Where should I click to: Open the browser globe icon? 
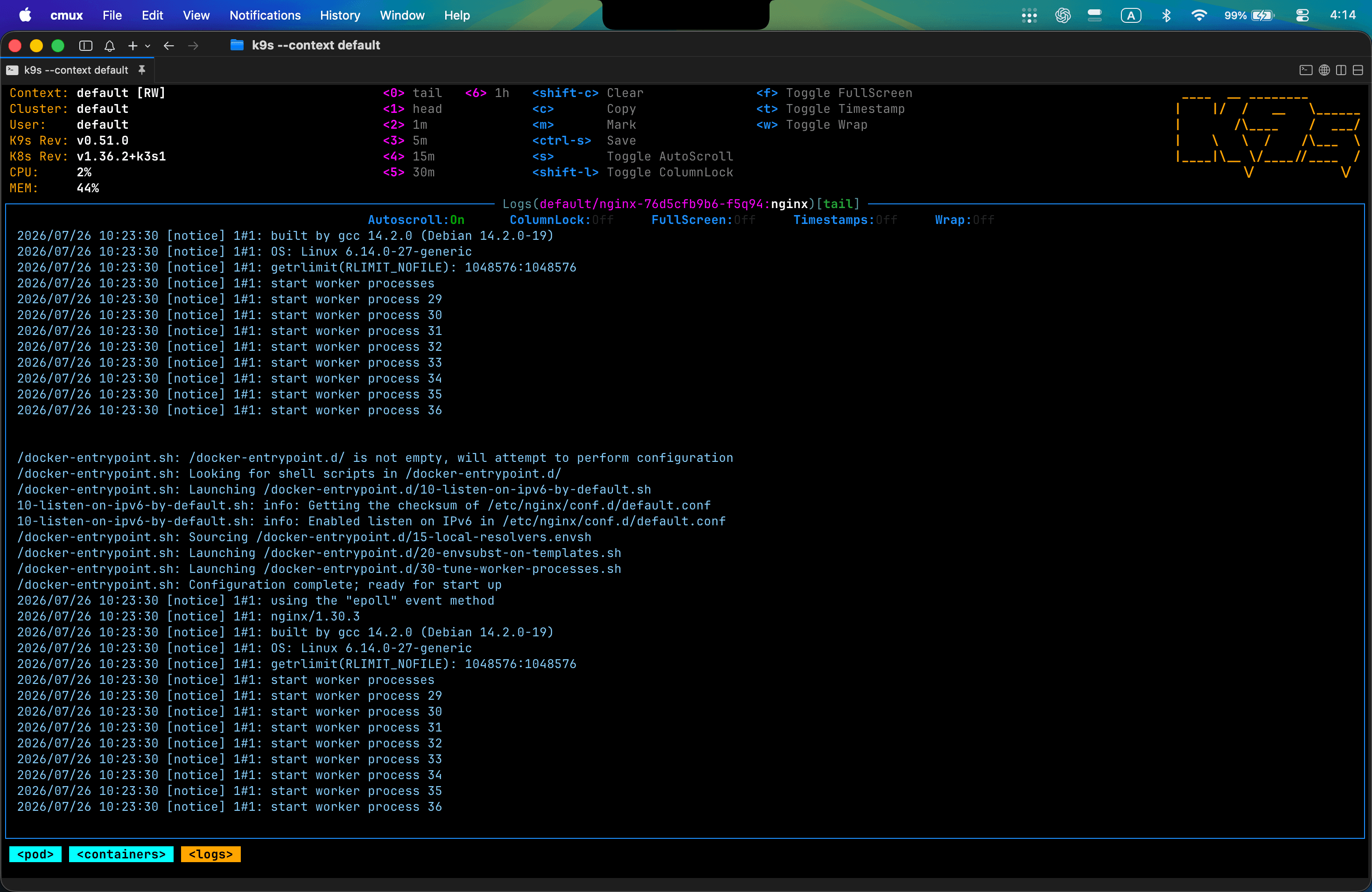point(1324,70)
